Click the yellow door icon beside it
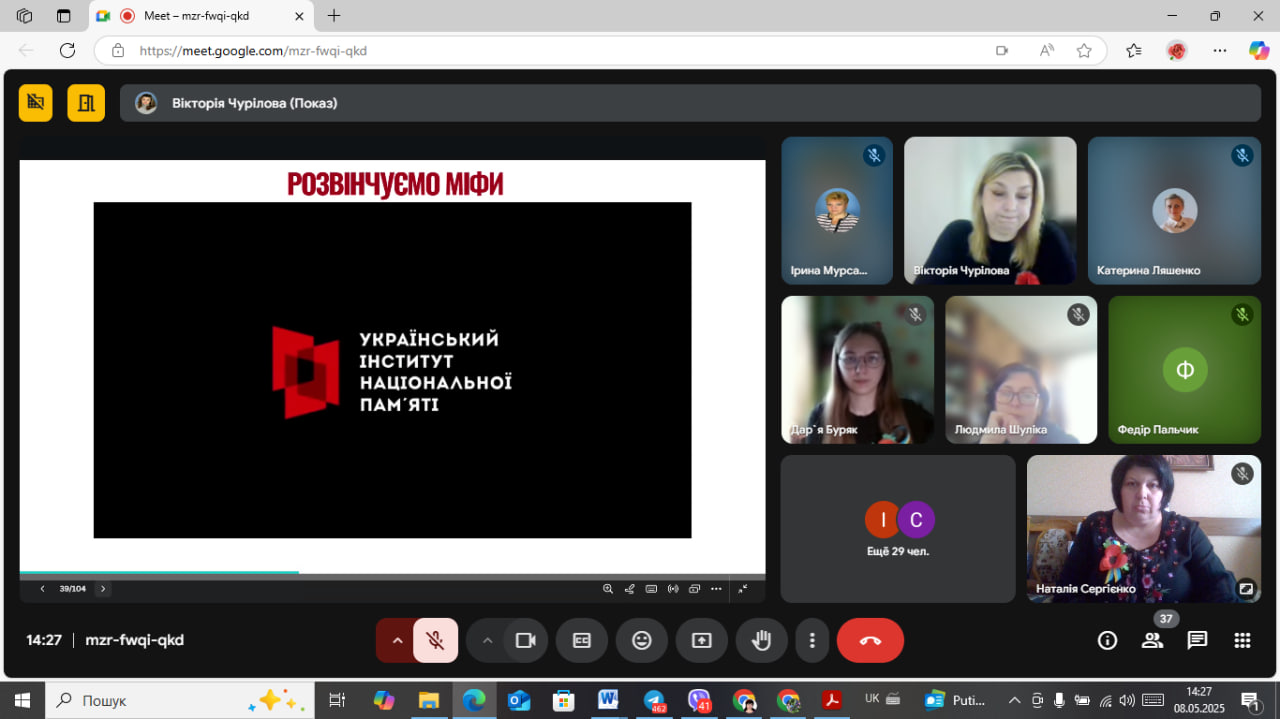This screenshot has height=719, width=1280. (x=86, y=103)
